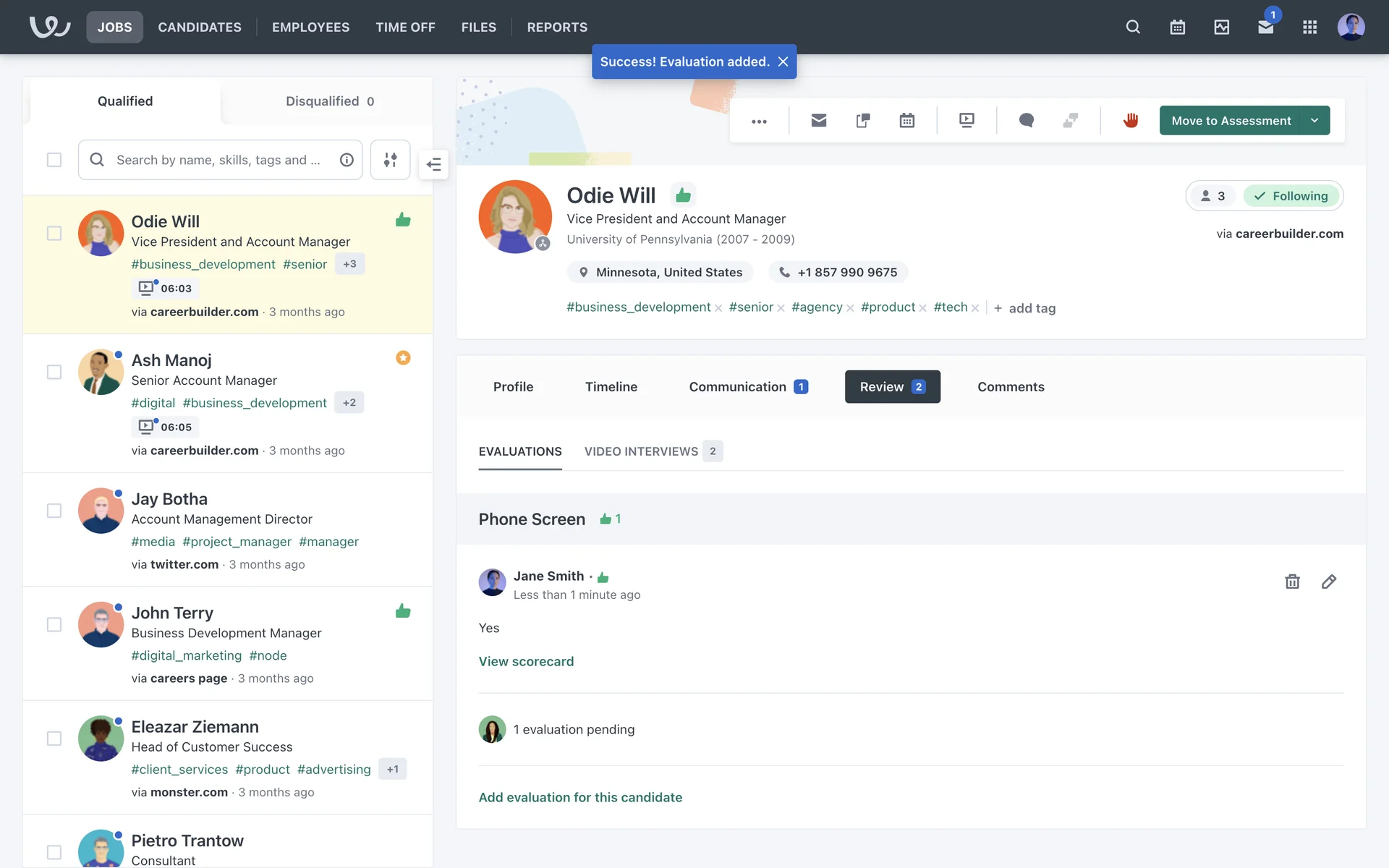Image resolution: width=1389 pixels, height=868 pixels.
Task: Delete Jane Smith's evaluation with trash icon
Action: click(1292, 582)
